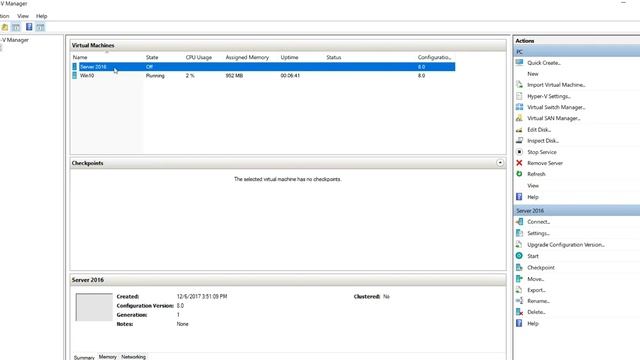
Task: Click the Stop Service icon
Action: (519, 152)
